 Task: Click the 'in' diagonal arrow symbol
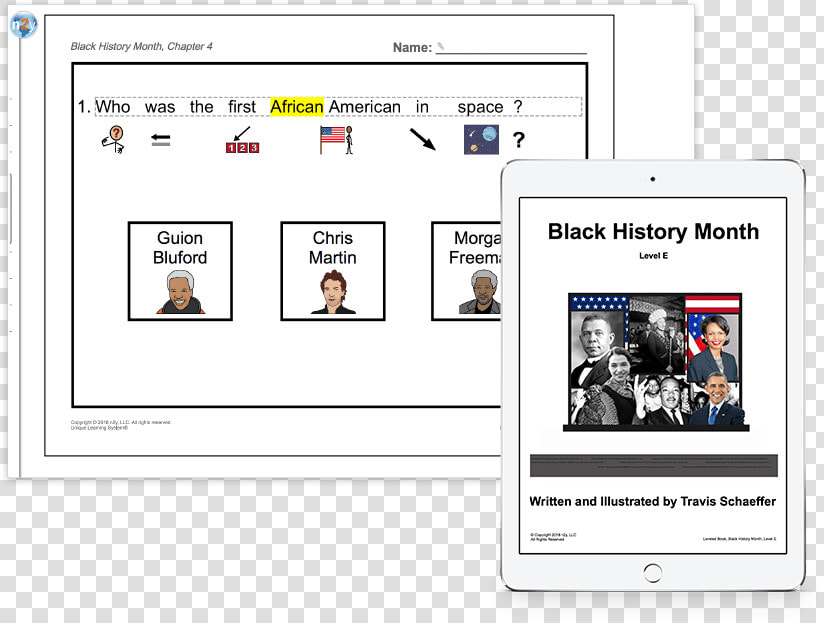[x=423, y=140]
